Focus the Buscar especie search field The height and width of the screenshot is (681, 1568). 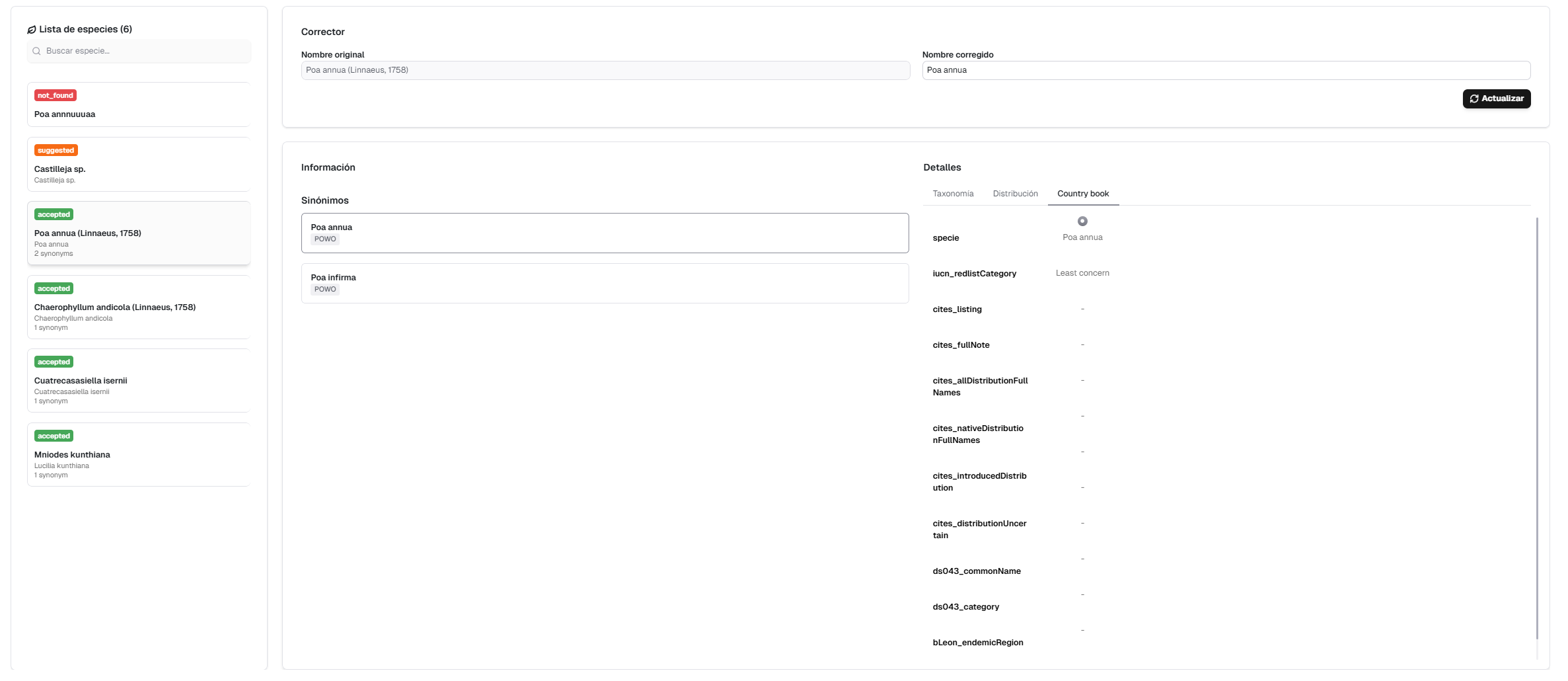145,52
